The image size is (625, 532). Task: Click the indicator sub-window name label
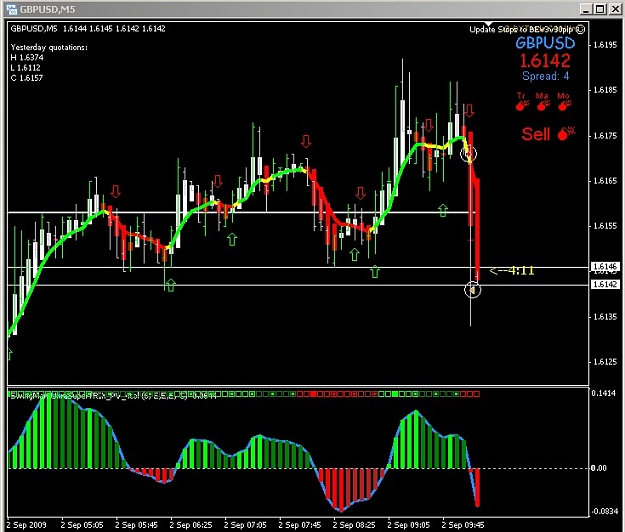112,395
